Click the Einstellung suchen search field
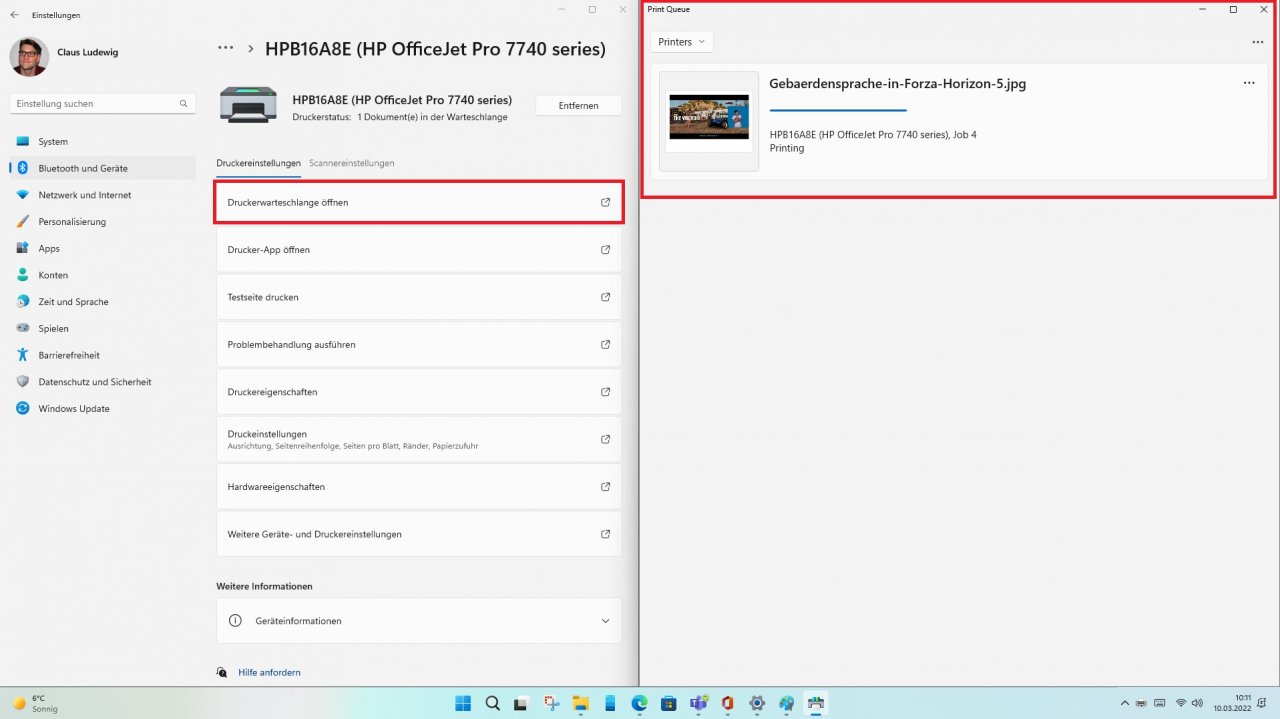The height and width of the screenshot is (719, 1280). [x=103, y=103]
